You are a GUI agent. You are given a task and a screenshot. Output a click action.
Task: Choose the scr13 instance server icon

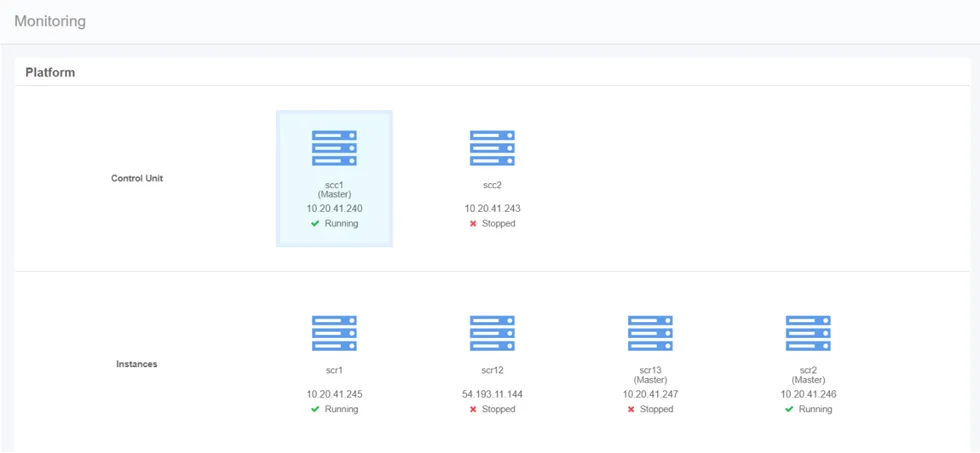click(x=650, y=333)
